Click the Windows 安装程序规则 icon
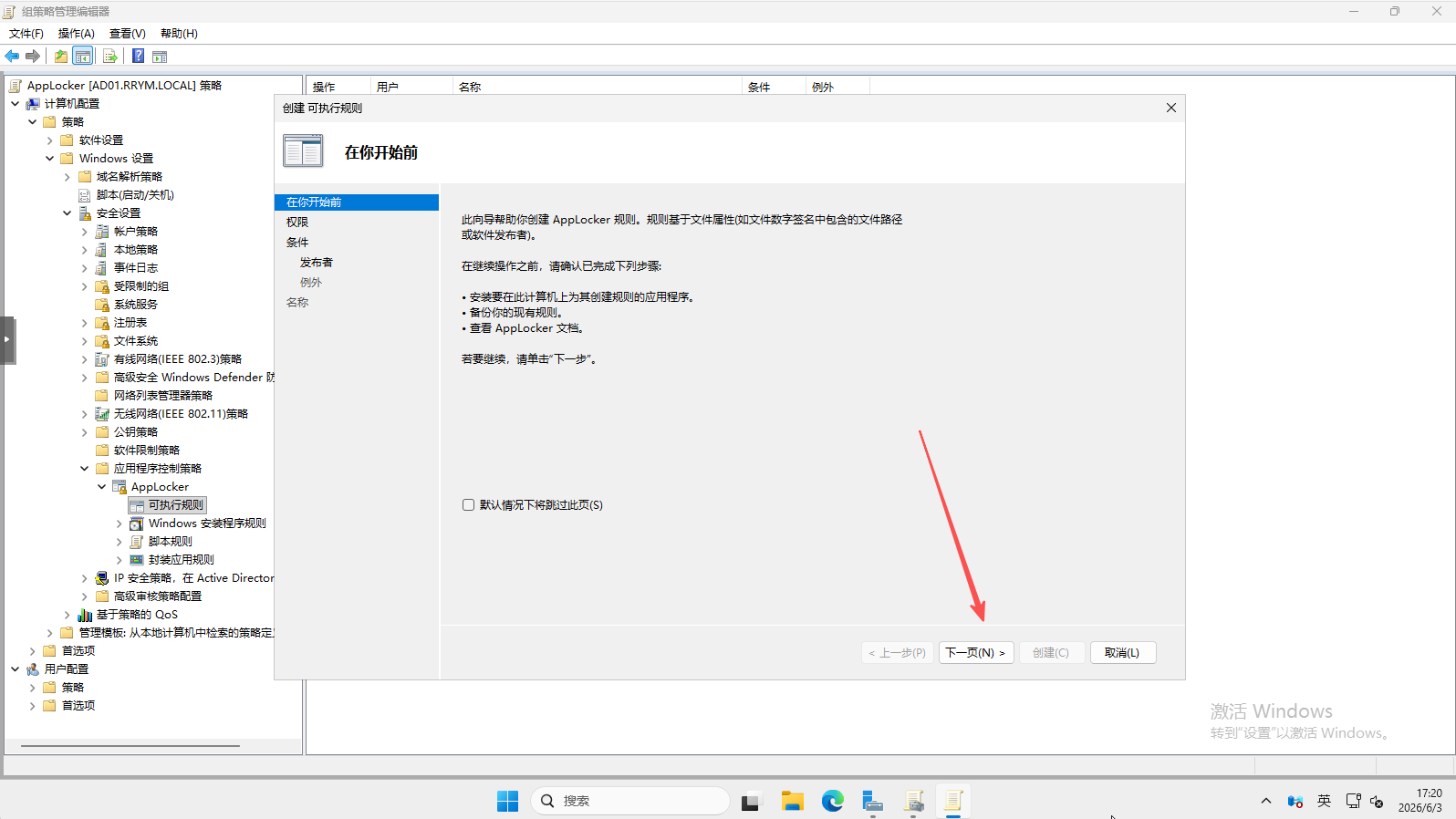The height and width of the screenshot is (819, 1456). (137, 524)
